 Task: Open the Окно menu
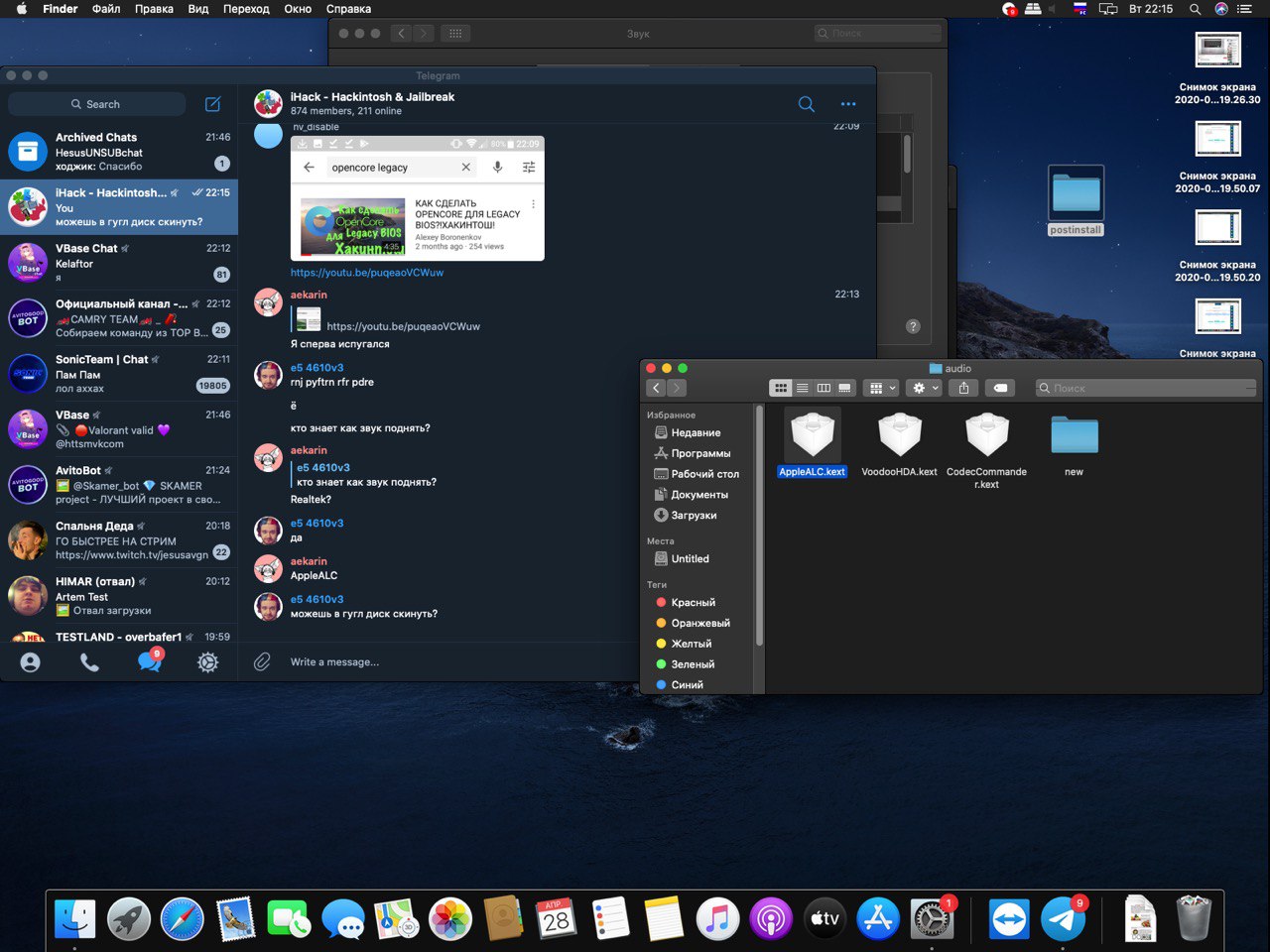298,9
